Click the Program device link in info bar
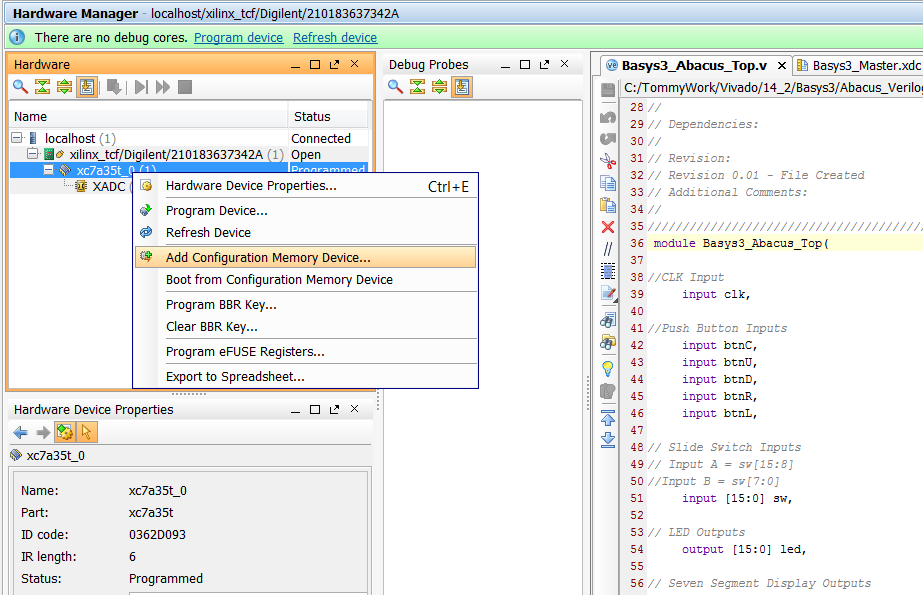This screenshot has height=595, width=923. coord(238,38)
